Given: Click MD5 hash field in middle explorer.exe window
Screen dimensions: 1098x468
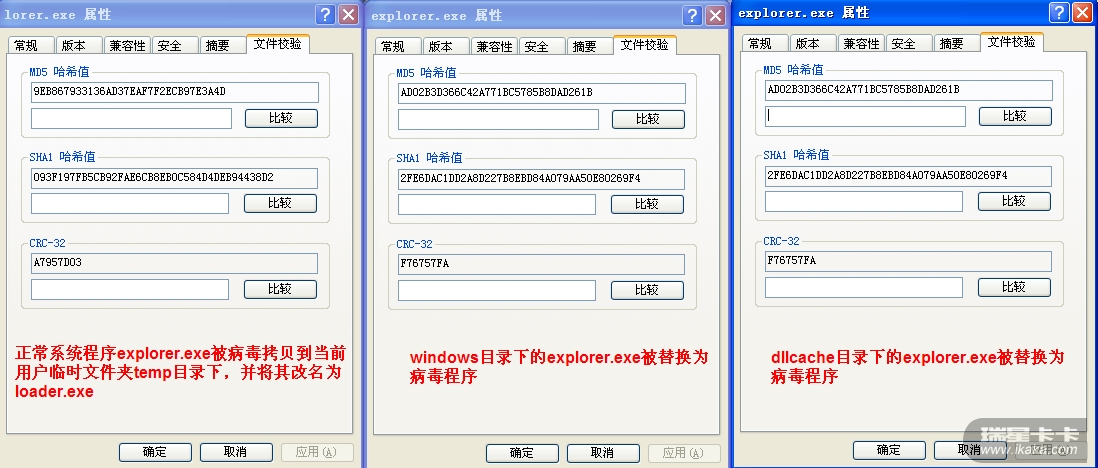Looking at the screenshot, I should 542,94.
